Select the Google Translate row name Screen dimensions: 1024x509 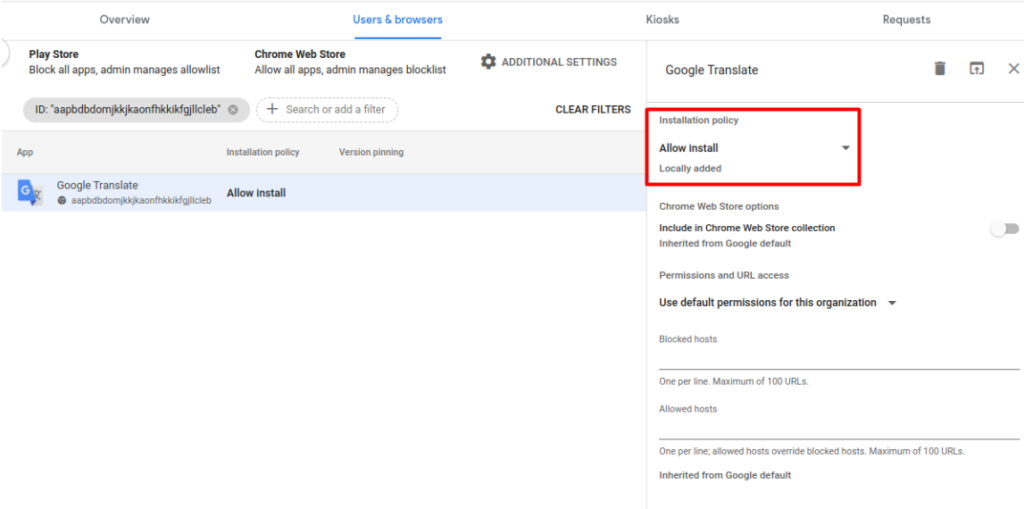coord(97,186)
